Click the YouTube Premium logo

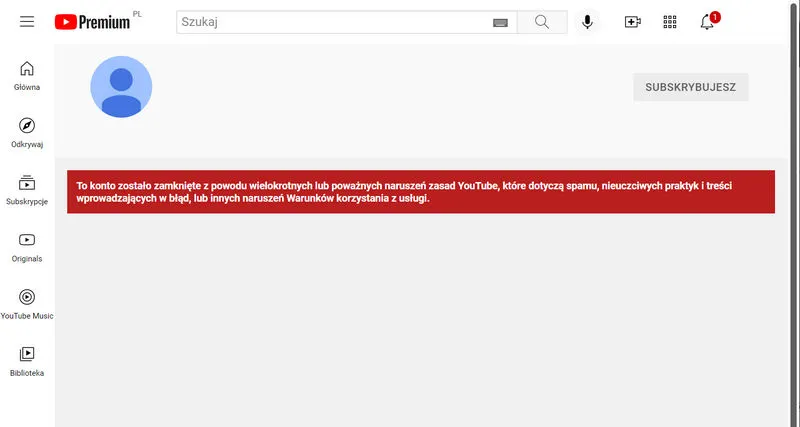[92, 22]
